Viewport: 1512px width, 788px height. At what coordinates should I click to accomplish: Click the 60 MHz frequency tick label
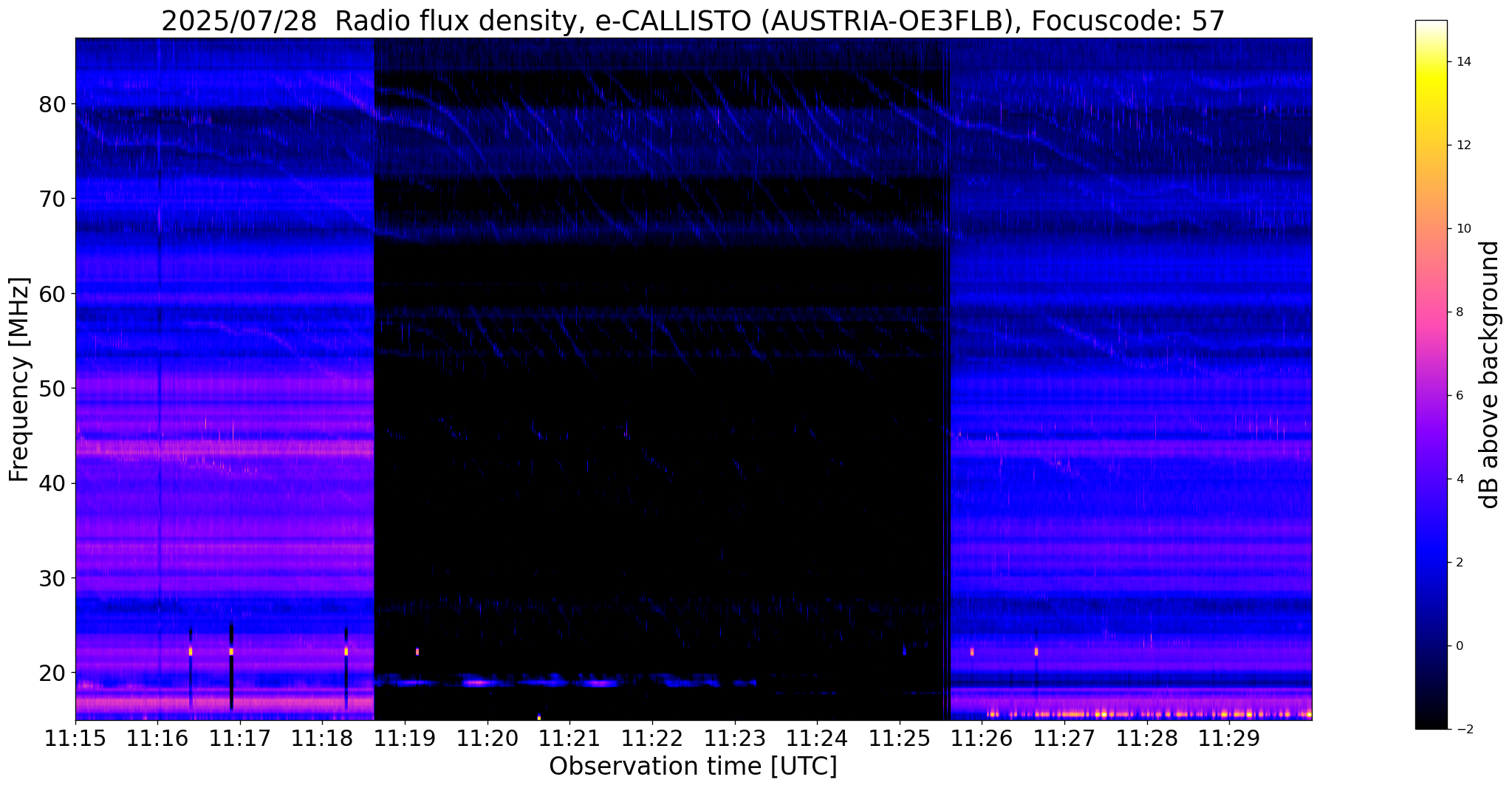pyautogui.click(x=52, y=294)
